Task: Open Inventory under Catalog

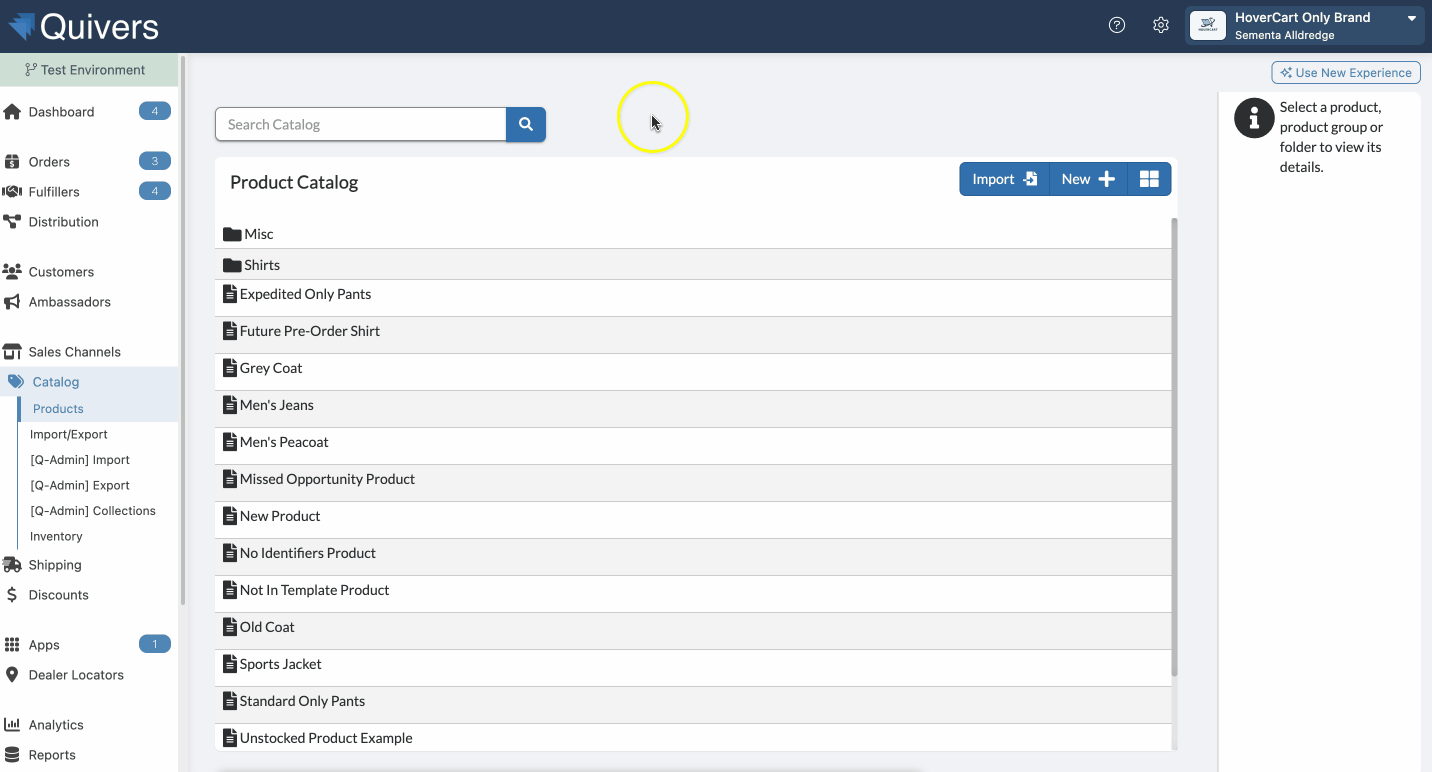Action: coord(56,536)
